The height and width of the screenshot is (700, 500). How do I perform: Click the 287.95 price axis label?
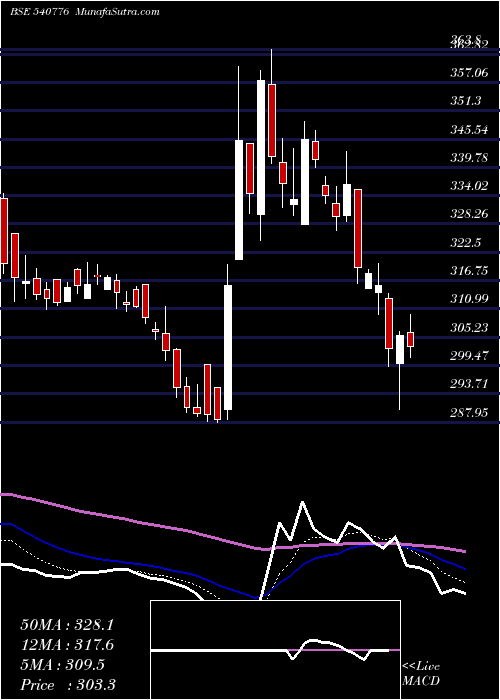(469, 413)
